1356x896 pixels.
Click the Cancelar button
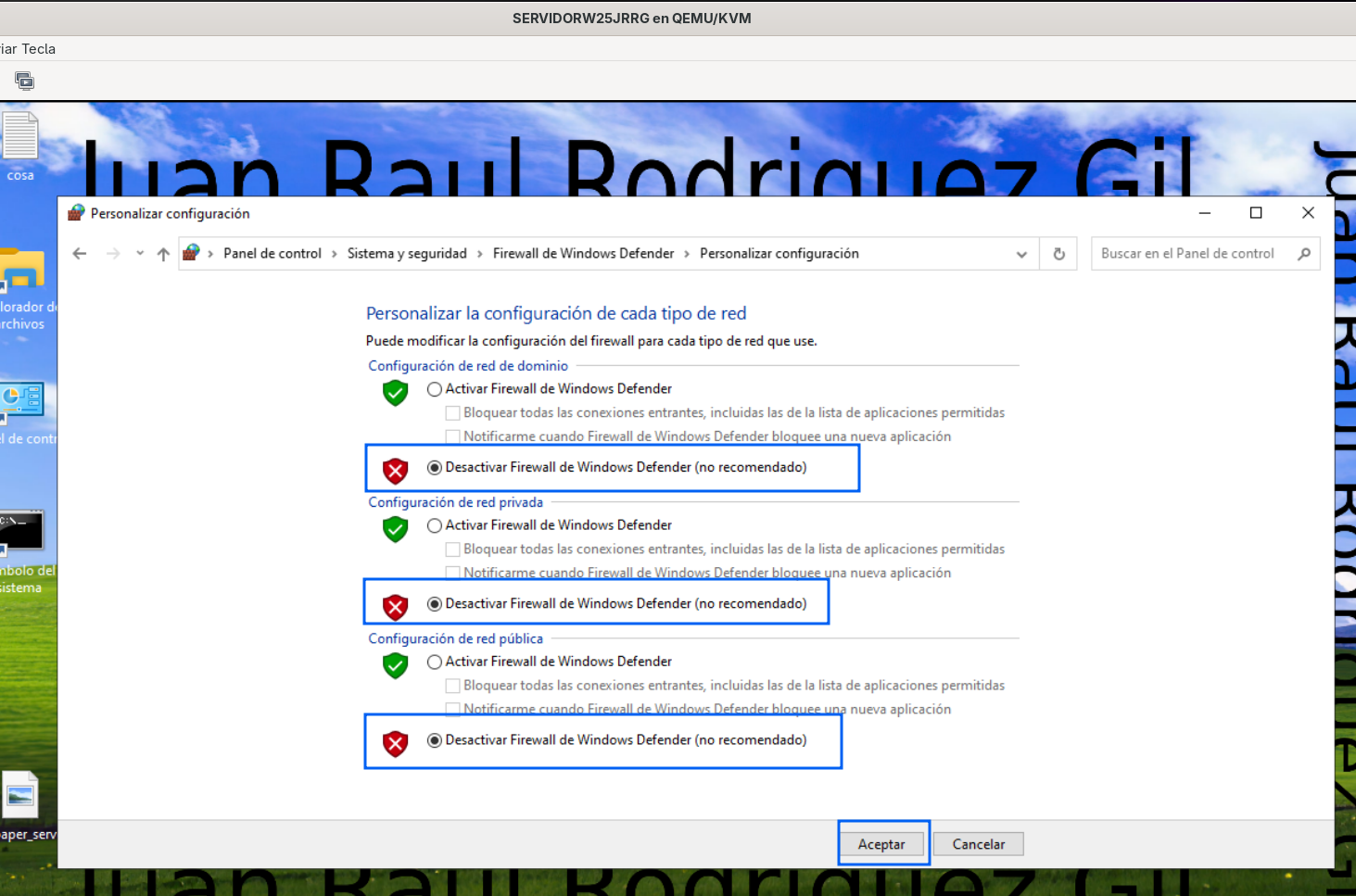(x=979, y=844)
